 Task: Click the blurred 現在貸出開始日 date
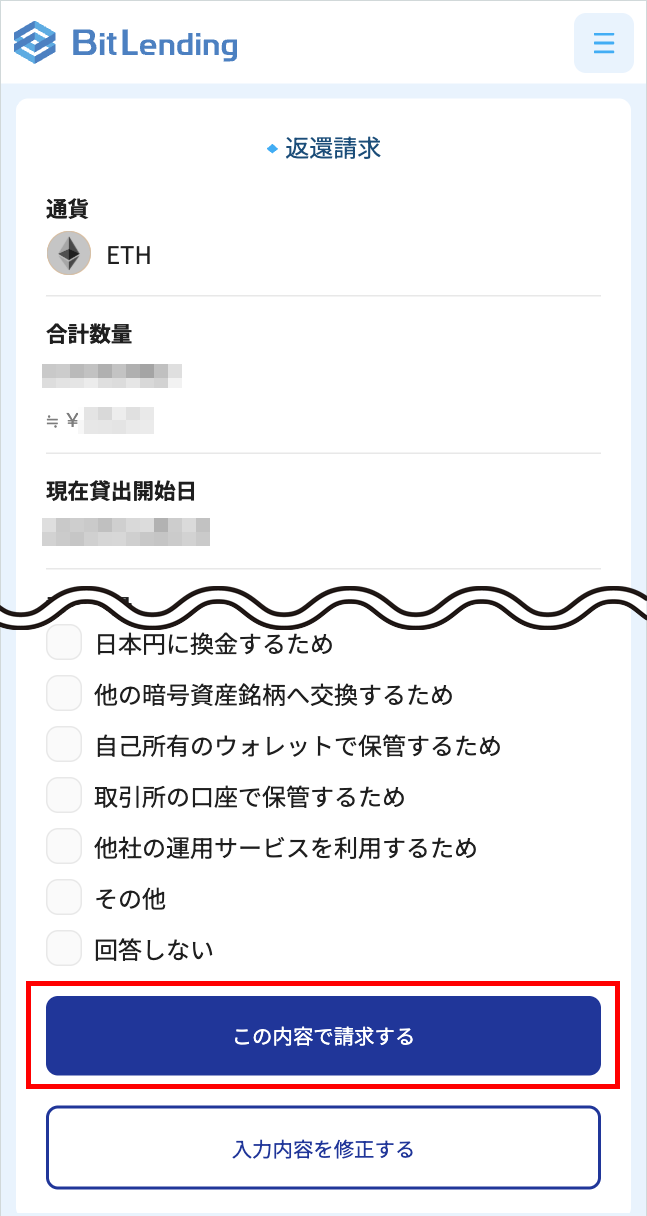[x=126, y=533]
